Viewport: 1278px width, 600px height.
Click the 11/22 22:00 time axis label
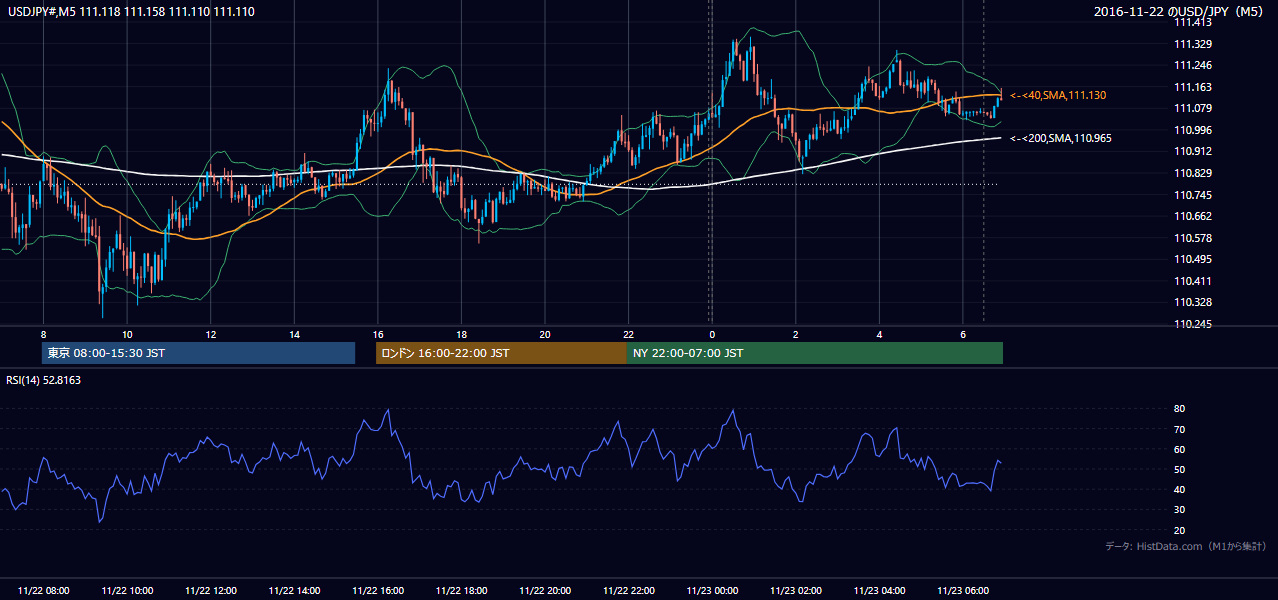click(x=628, y=591)
